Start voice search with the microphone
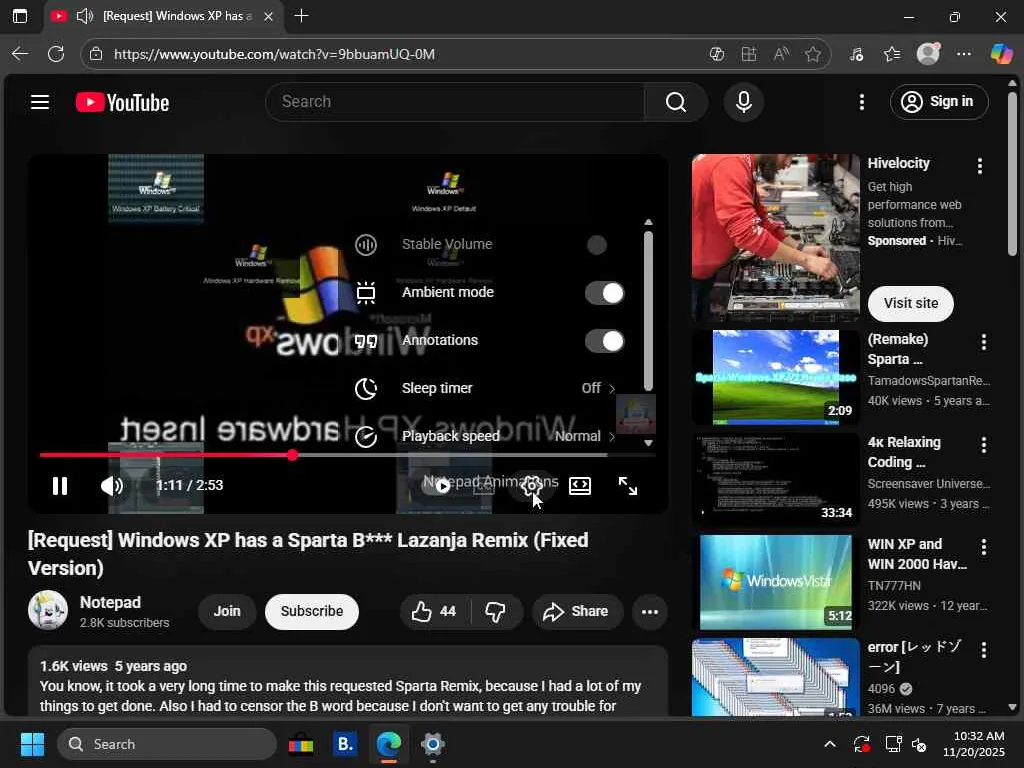This screenshot has width=1024, height=768. [x=743, y=102]
